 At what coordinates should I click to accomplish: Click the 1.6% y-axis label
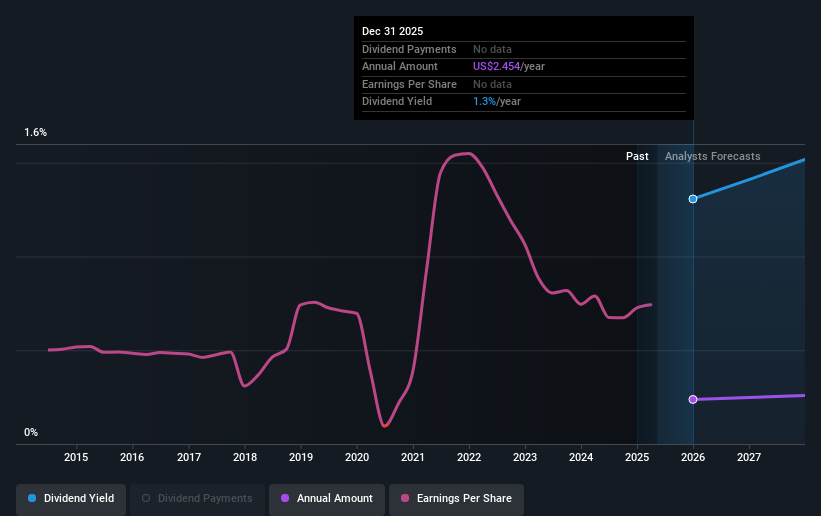(x=36, y=133)
